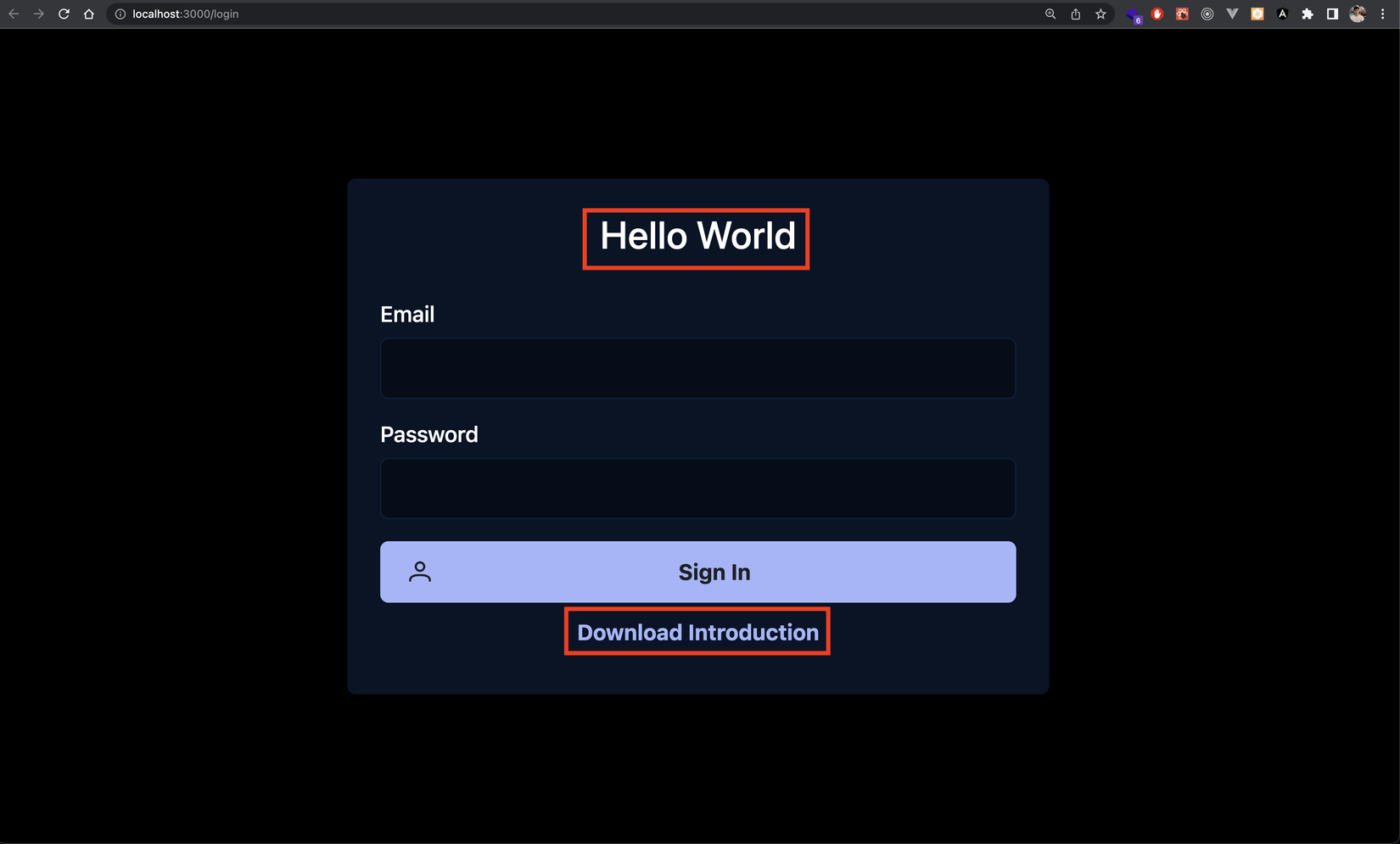The image size is (1400, 844).
Task: Toggle the browser side panel
Action: point(1333,14)
